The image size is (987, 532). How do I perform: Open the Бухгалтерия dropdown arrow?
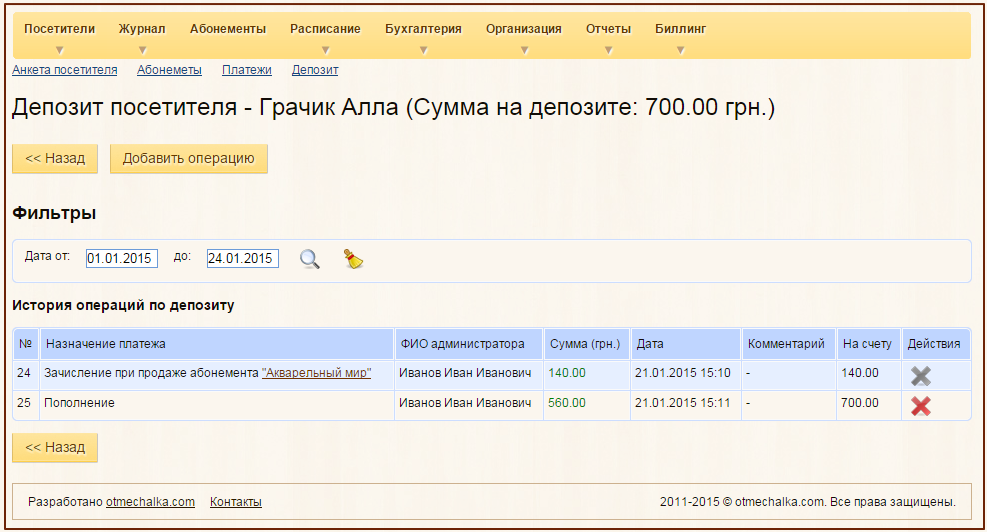coord(423,50)
